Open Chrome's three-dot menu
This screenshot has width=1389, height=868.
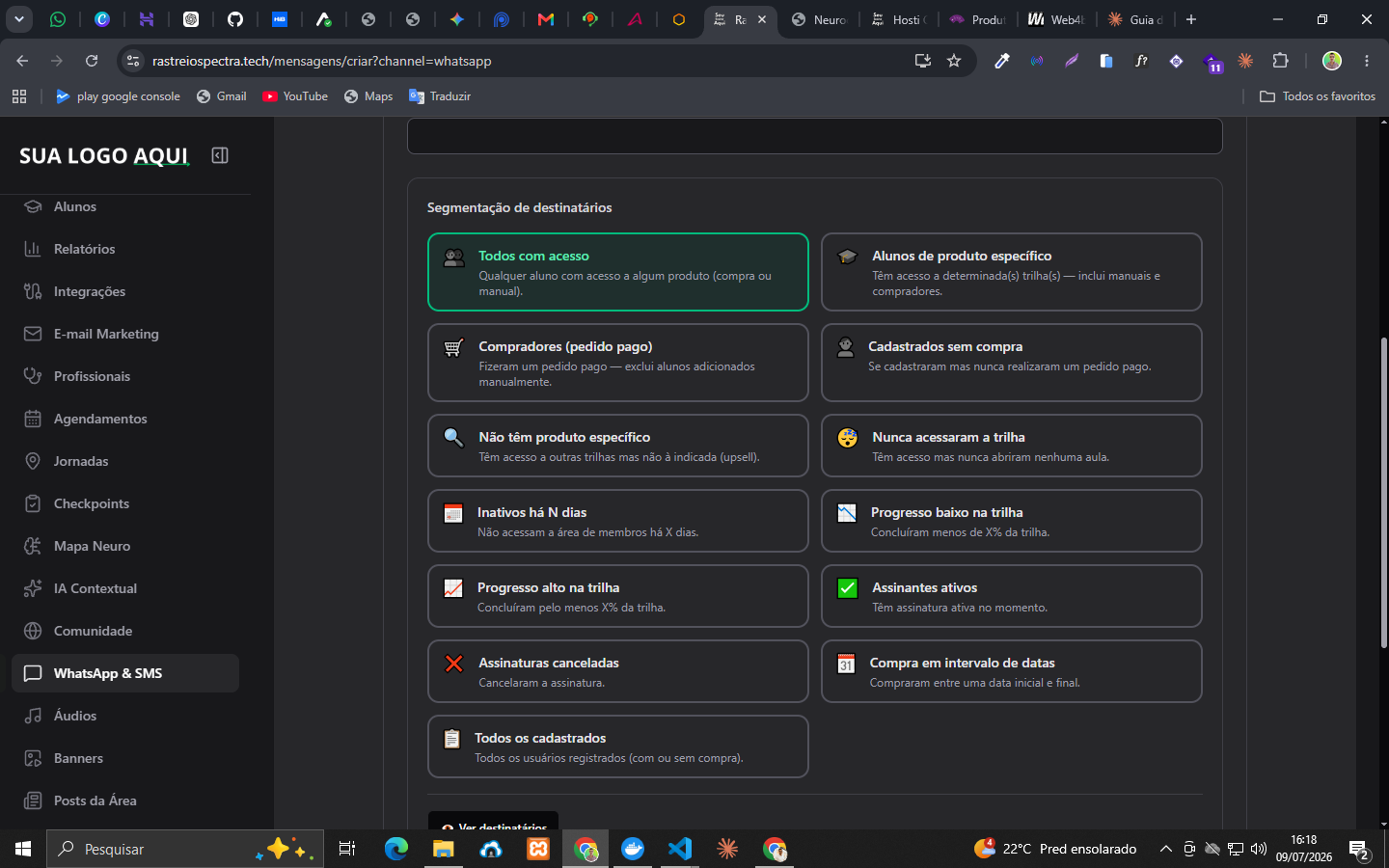[1367, 61]
